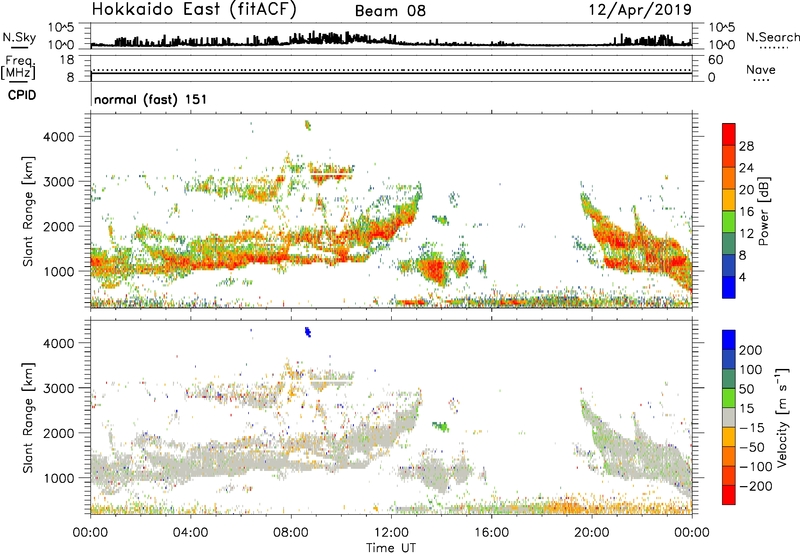Click the velocity panel 'Slant Range [km]' label
The width and height of the screenshot is (800, 554).
pyautogui.click(x=28, y=418)
